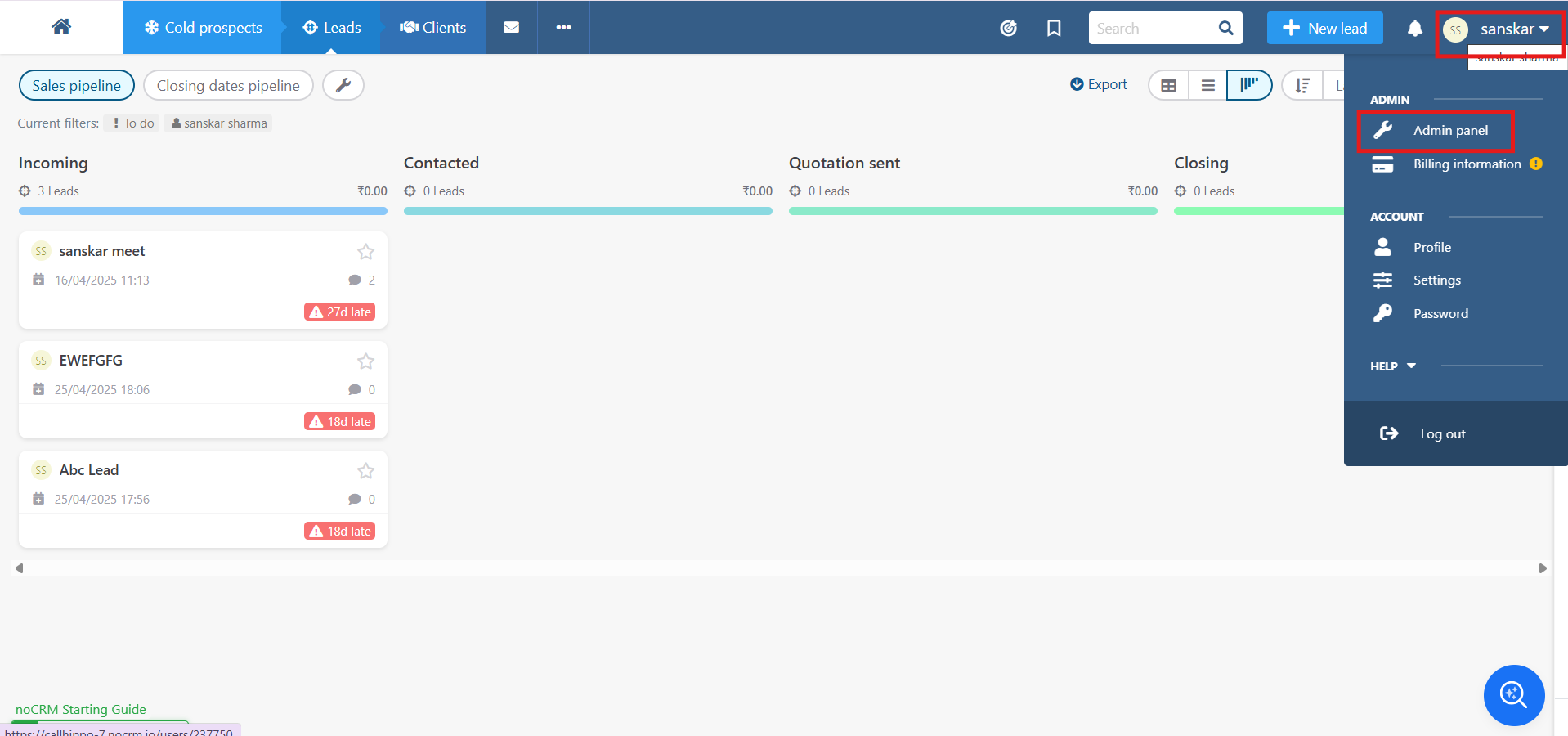The image size is (1568, 736).
Task: Collapse the sanskar user dropdown
Action: tap(1514, 29)
